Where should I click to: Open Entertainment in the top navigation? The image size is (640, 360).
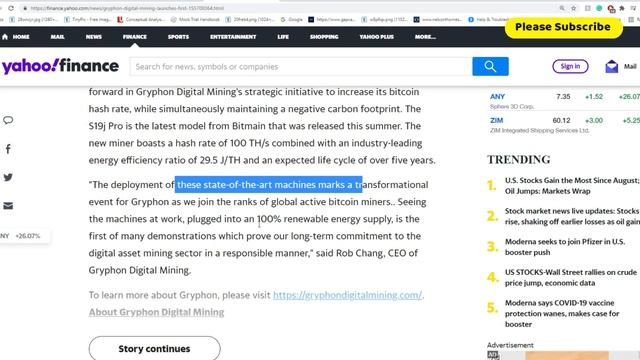pyautogui.click(x=233, y=37)
